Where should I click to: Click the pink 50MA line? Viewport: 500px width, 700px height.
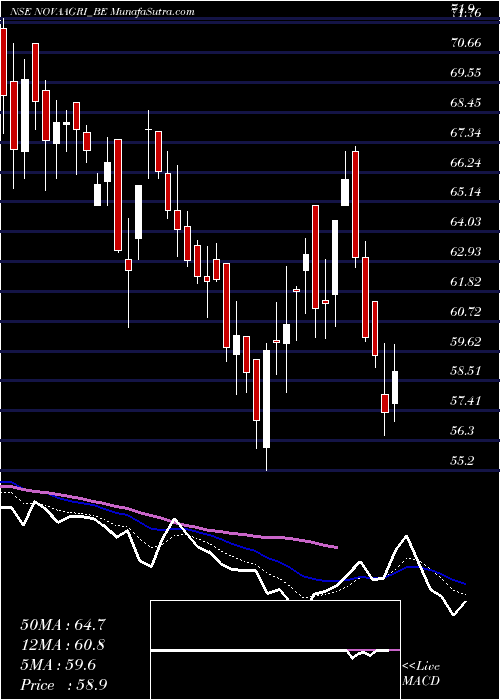170,518
